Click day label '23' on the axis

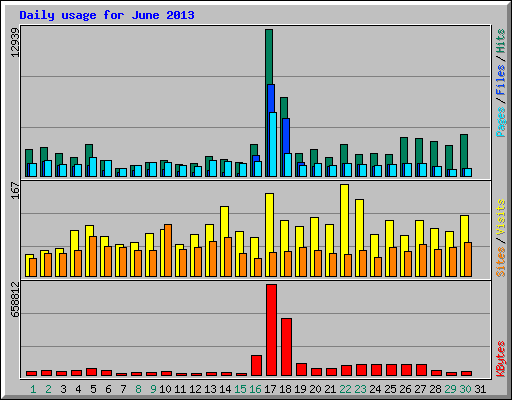coord(360,389)
